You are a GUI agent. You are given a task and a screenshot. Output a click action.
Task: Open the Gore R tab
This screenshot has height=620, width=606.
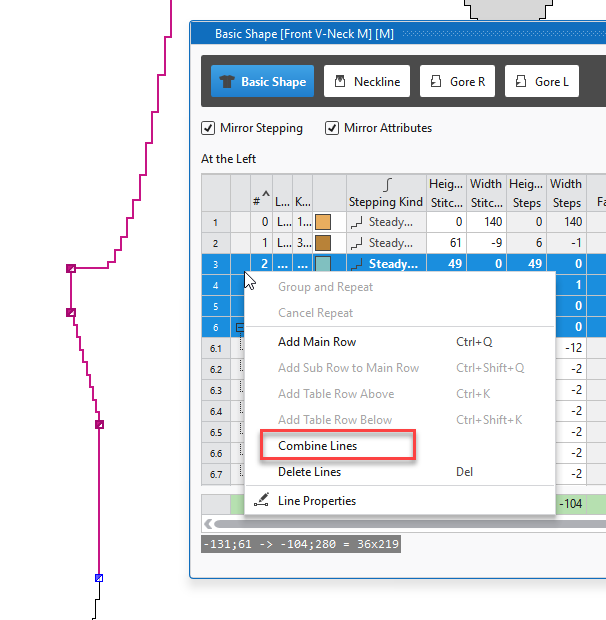pos(457,82)
